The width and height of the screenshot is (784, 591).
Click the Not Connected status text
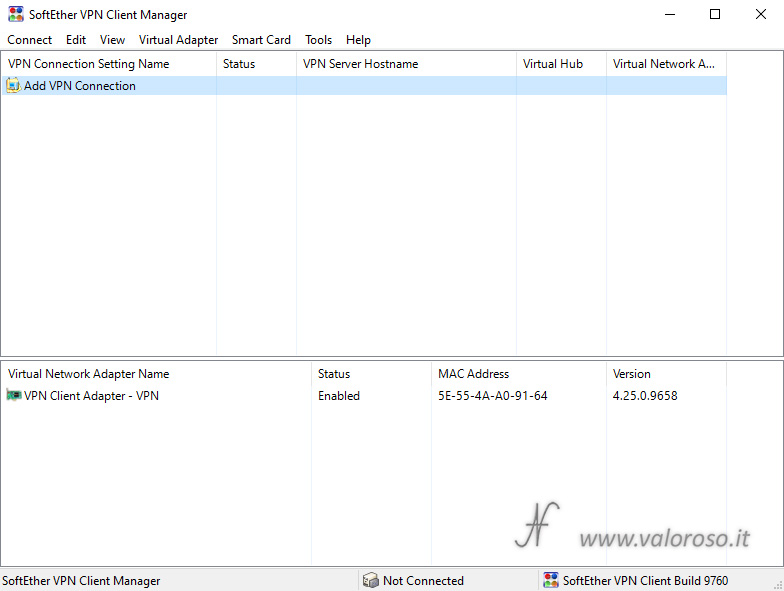point(423,580)
